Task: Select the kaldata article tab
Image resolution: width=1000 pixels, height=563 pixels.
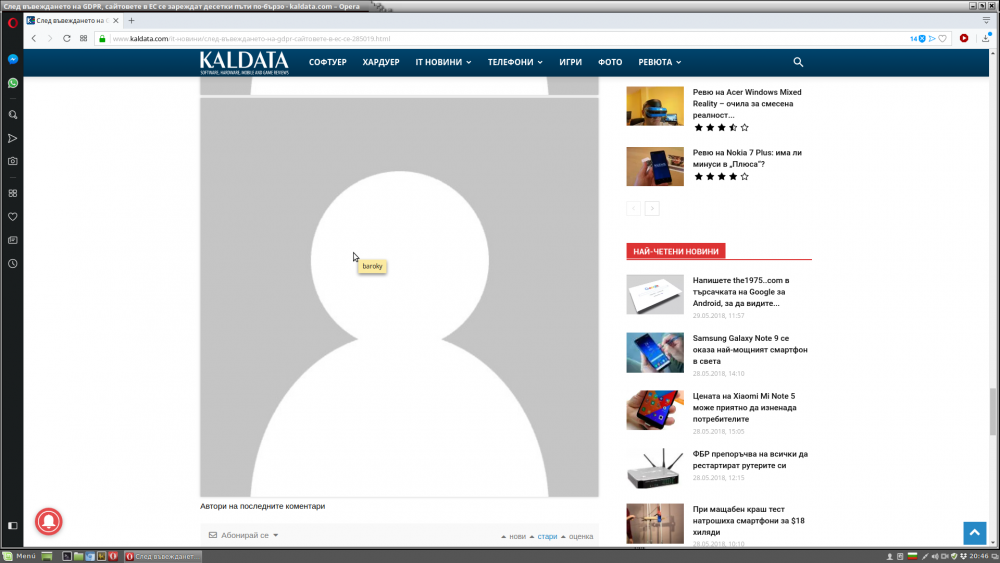Action: click(73, 20)
